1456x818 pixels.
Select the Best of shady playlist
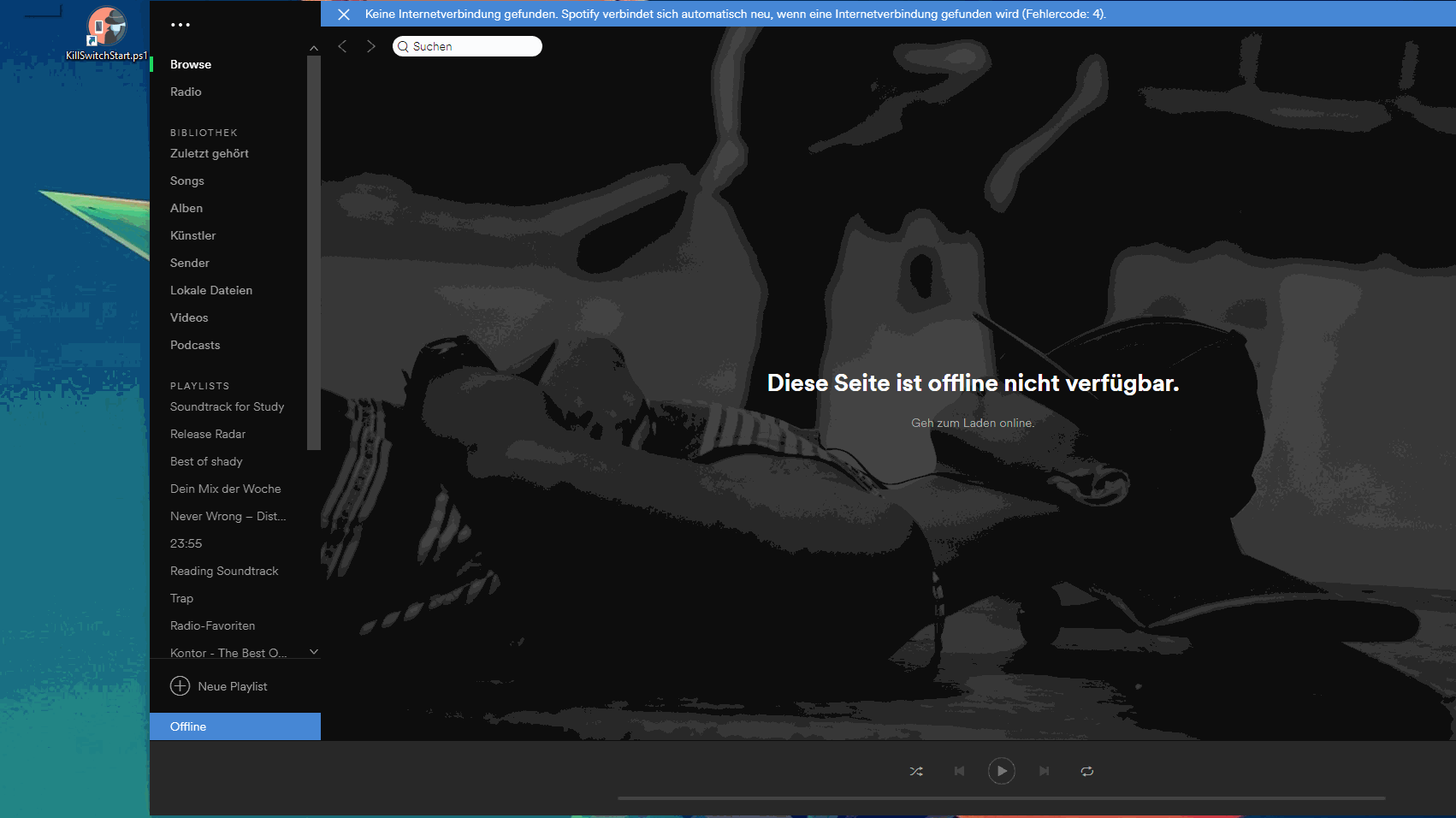(x=206, y=461)
